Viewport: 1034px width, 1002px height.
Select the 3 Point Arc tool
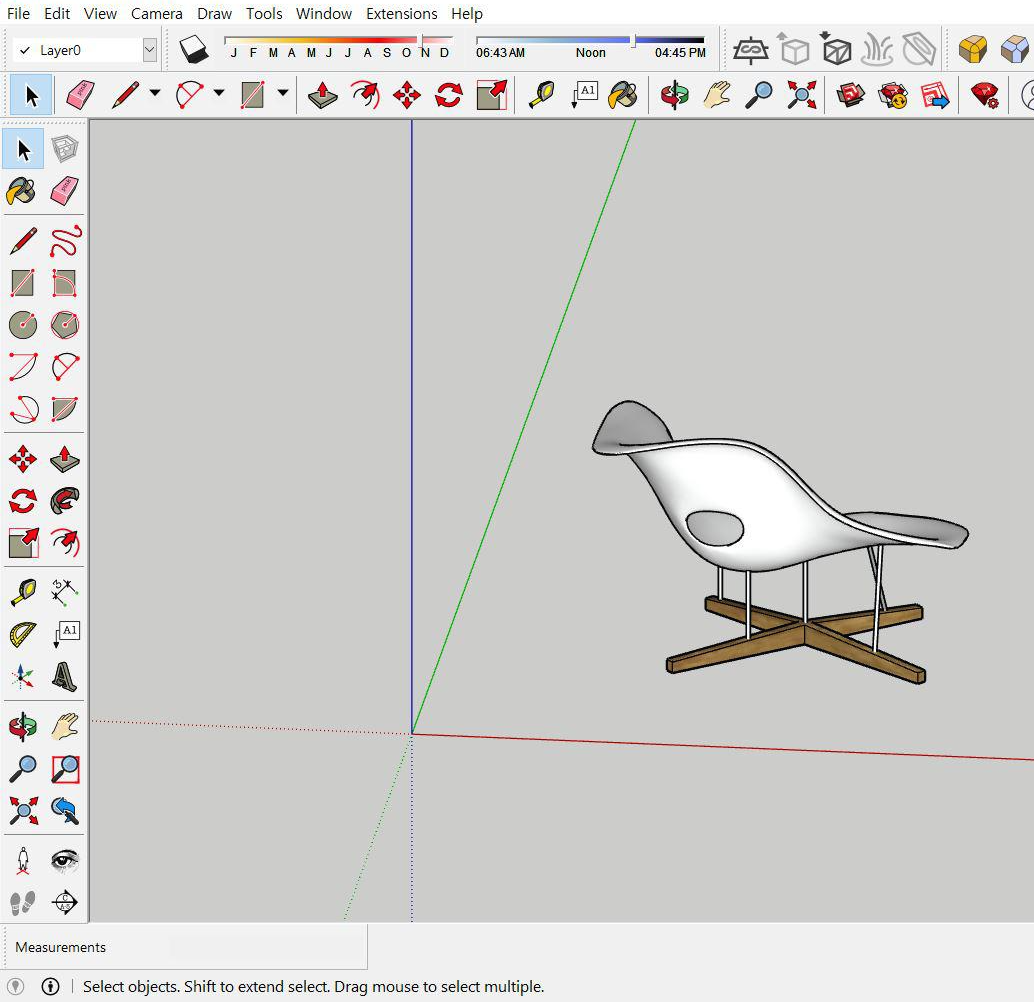coord(23,409)
